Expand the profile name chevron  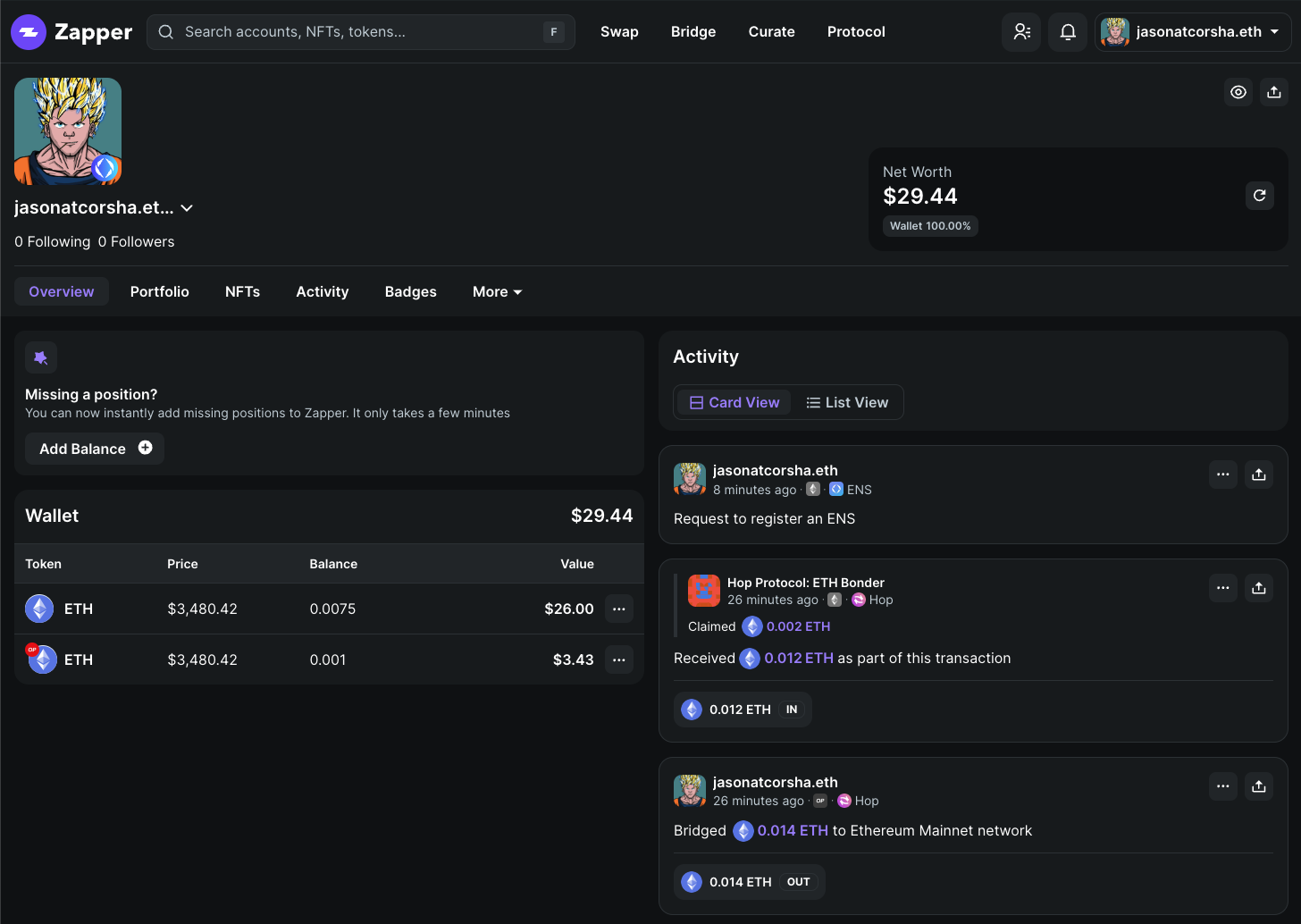click(187, 208)
